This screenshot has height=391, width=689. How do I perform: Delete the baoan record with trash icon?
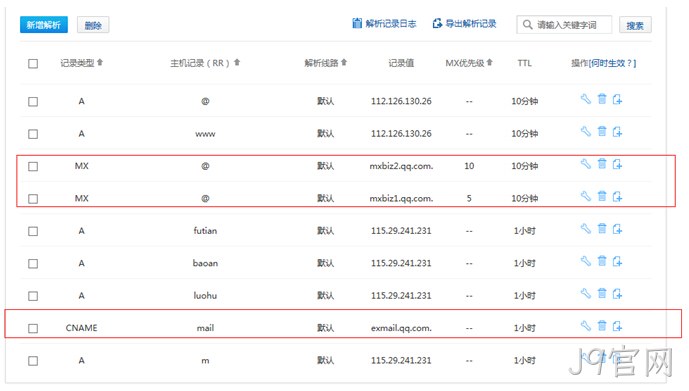click(x=602, y=261)
